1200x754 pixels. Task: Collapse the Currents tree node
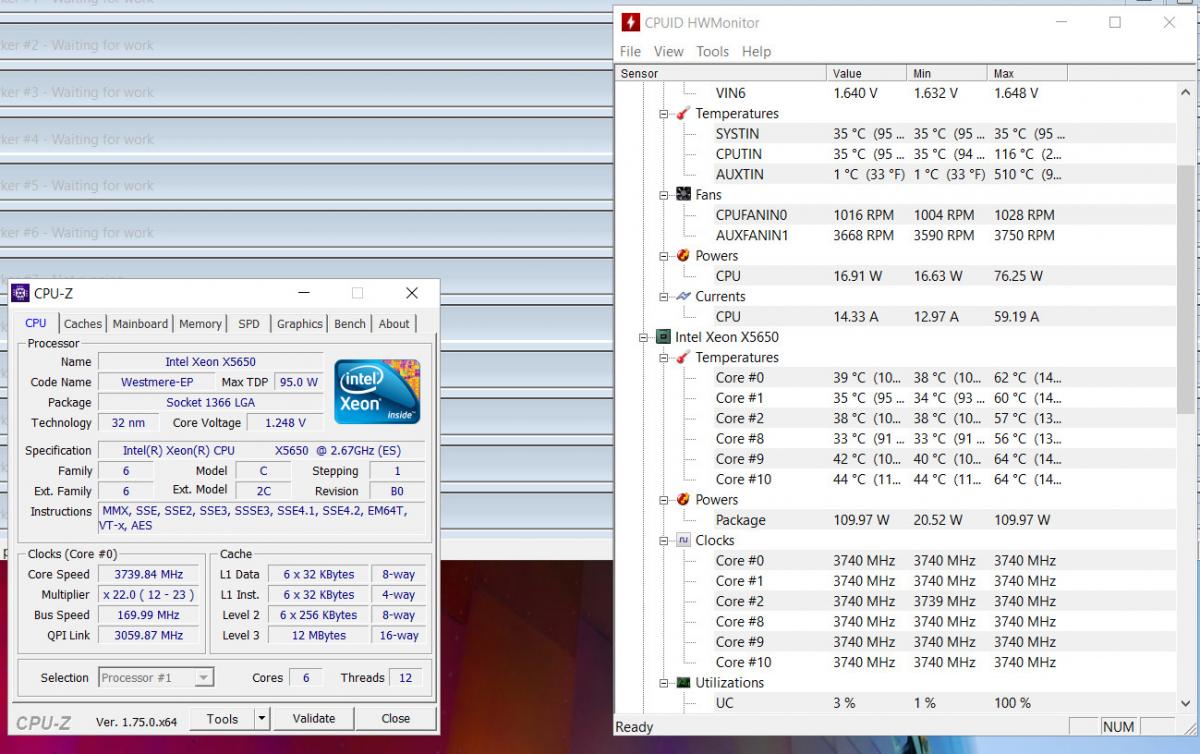coord(664,297)
